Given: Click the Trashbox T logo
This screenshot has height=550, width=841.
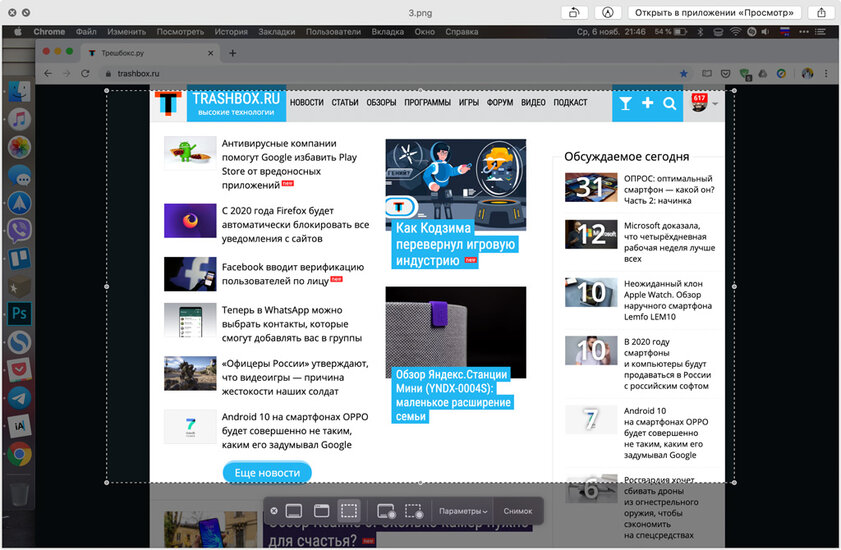Looking at the screenshot, I should click(x=168, y=103).
